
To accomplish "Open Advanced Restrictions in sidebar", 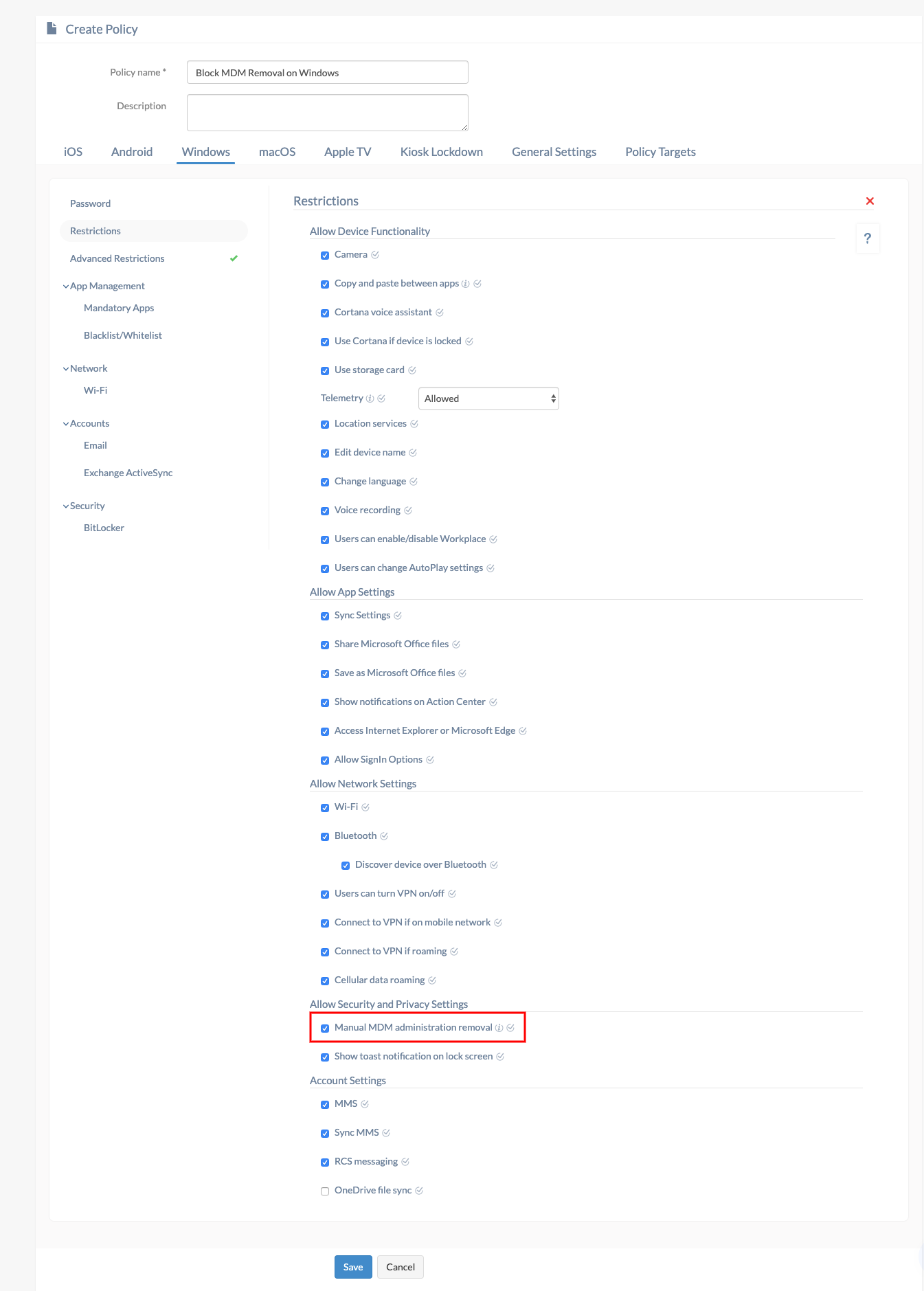I will tap(117, 258).
